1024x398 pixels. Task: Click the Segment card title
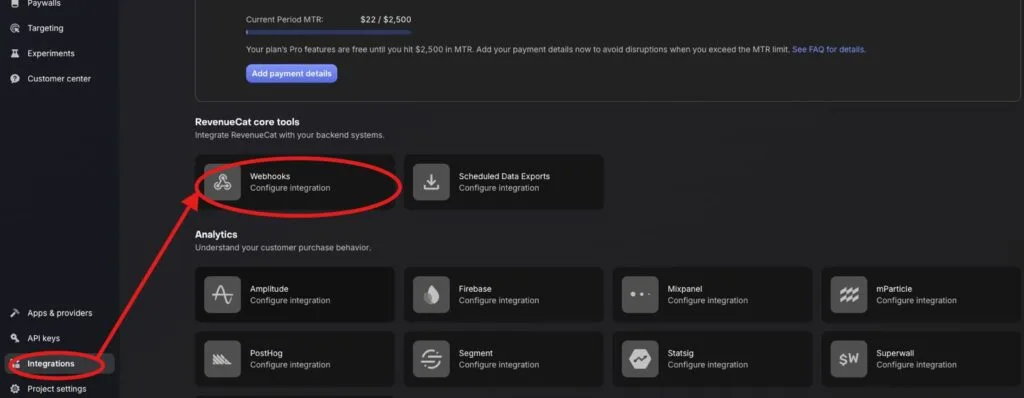click(x=476, y=353)
